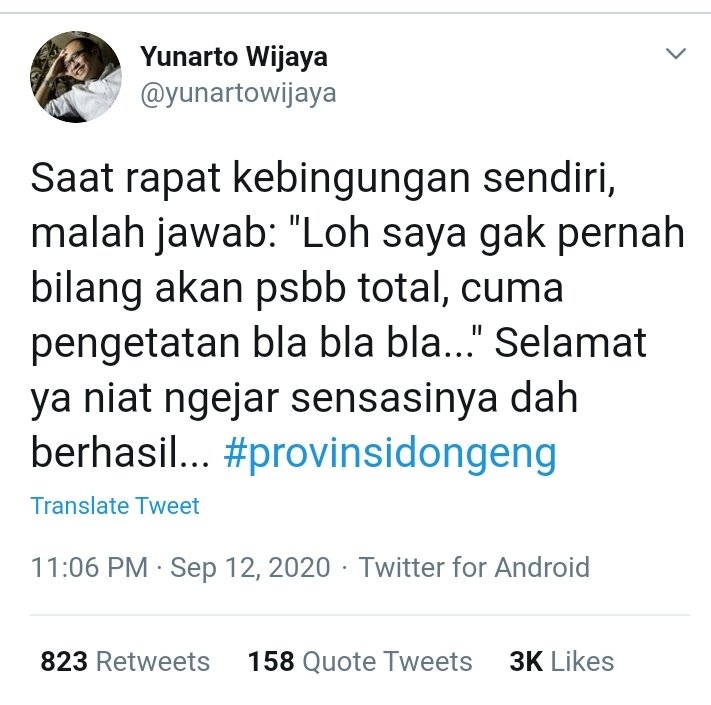The height and width of the screenshot is (705, 711).
Task: Click the display name Yunarto Wijaya
Action: [234, 58]
